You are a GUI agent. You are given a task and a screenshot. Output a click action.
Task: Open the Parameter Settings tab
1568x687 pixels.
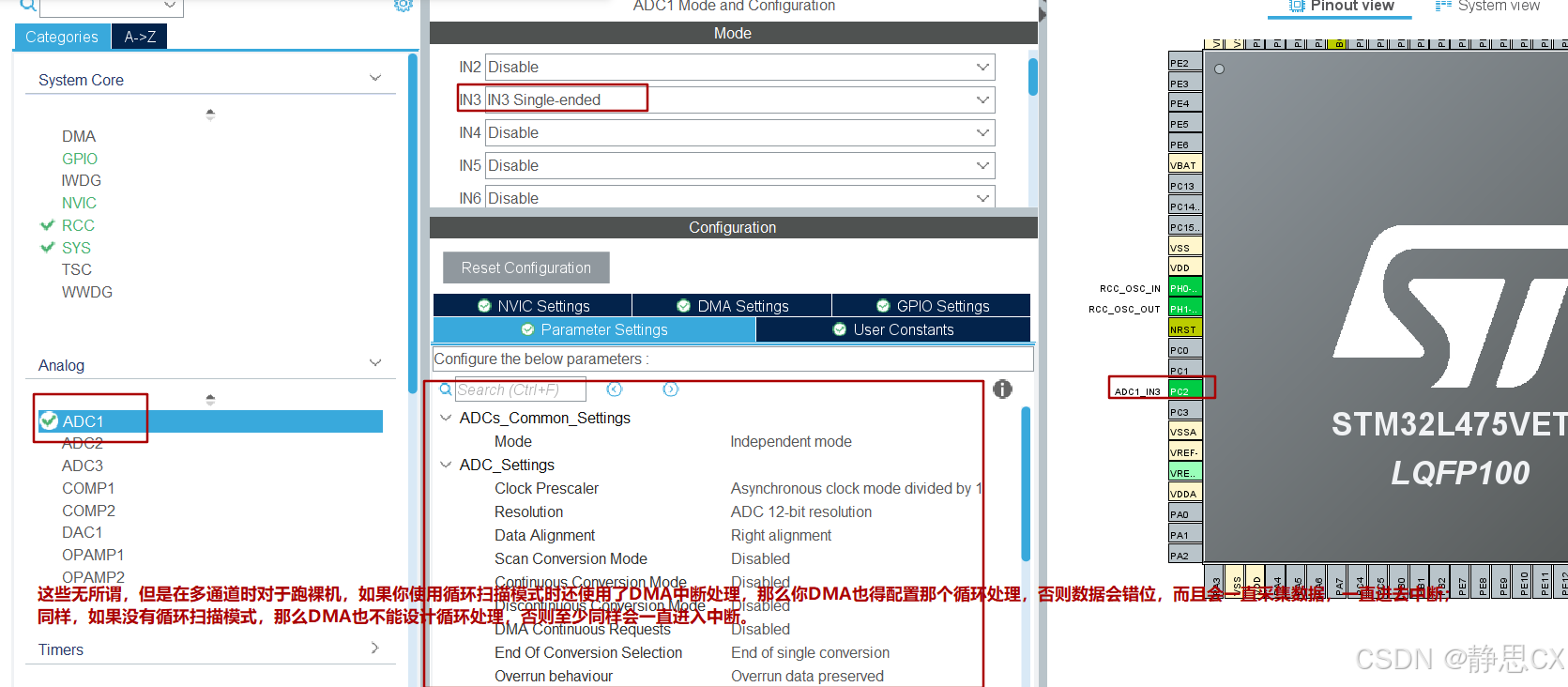594,329
